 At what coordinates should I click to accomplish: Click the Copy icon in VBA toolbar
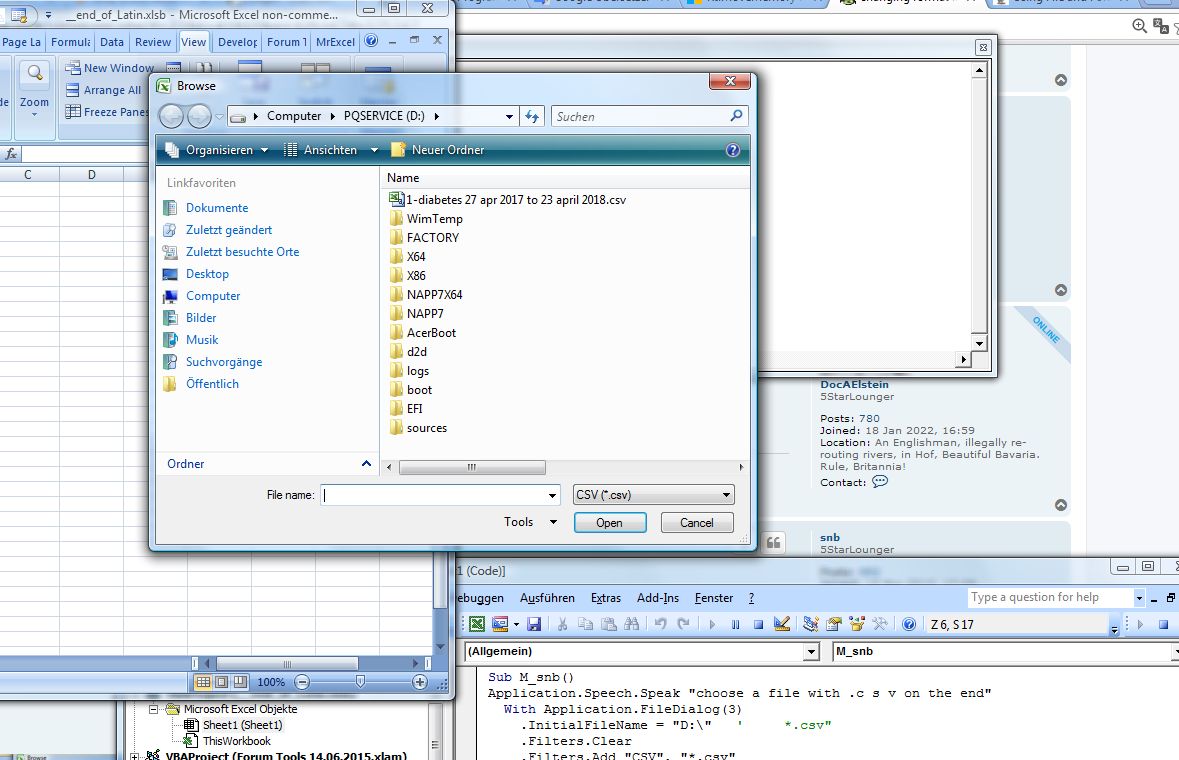click(585, 624)
